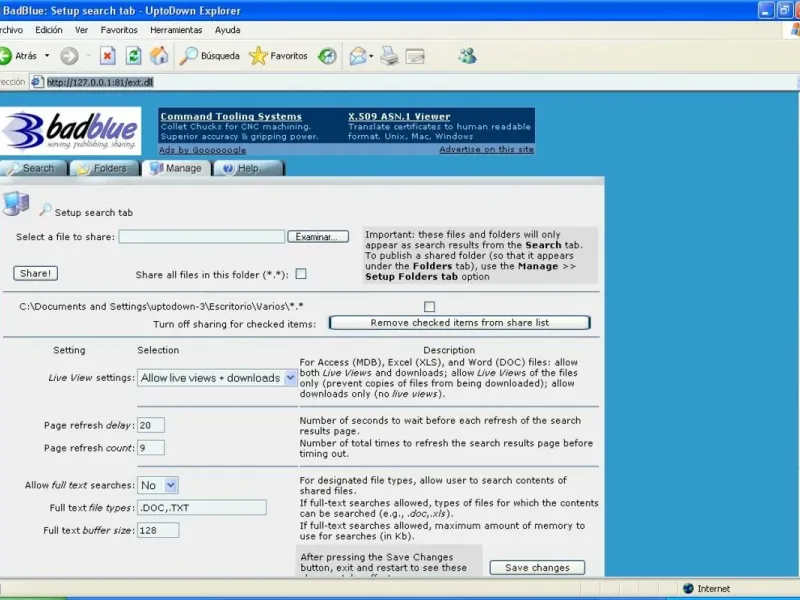The image size is (800, 600).
Task: Expand the Mail icon dropdown arrow
Action: point(371,56)
